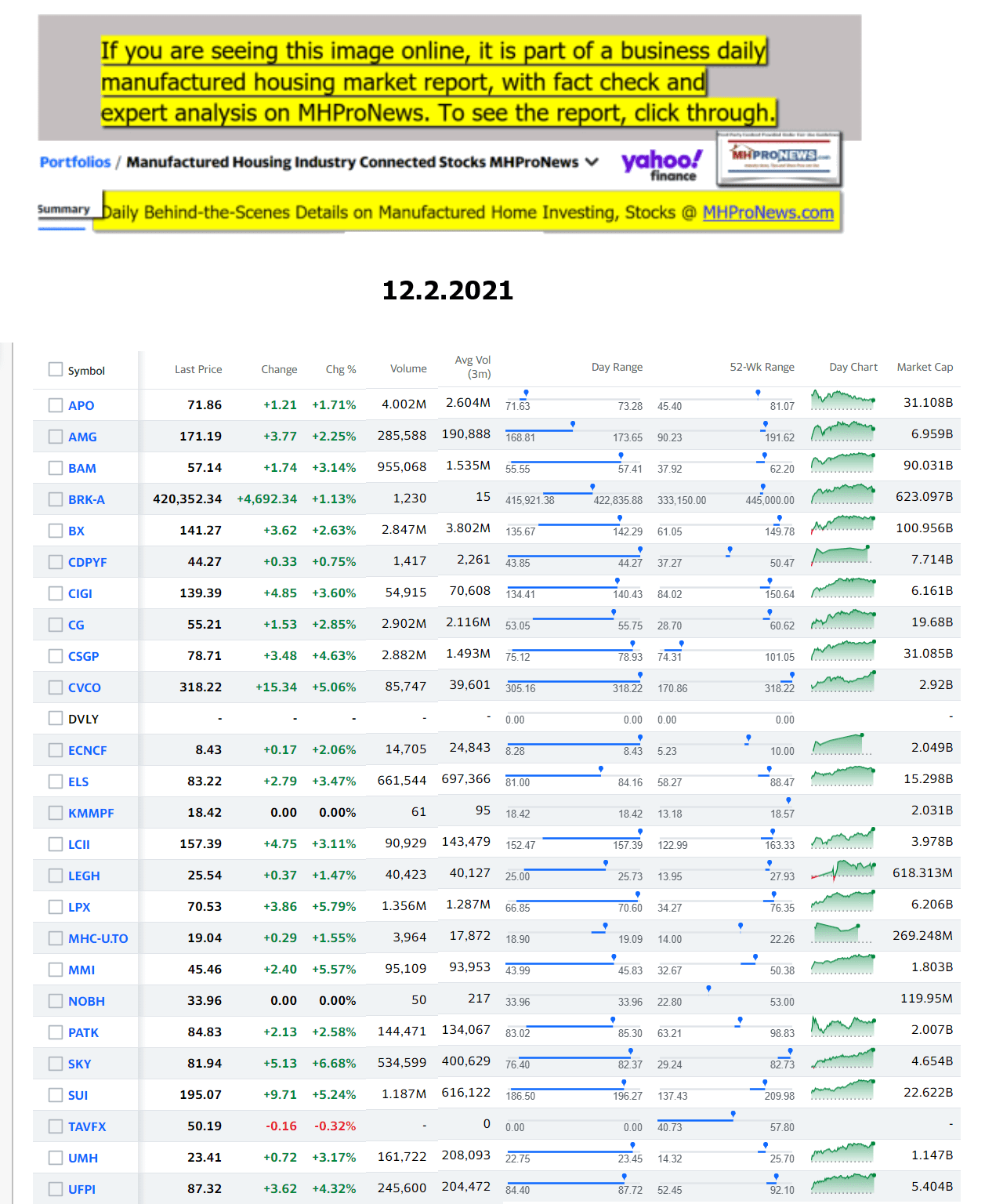The image size is (985, 1204).
Task: Click BX market cap 100.956B
Action: [925, 528]
